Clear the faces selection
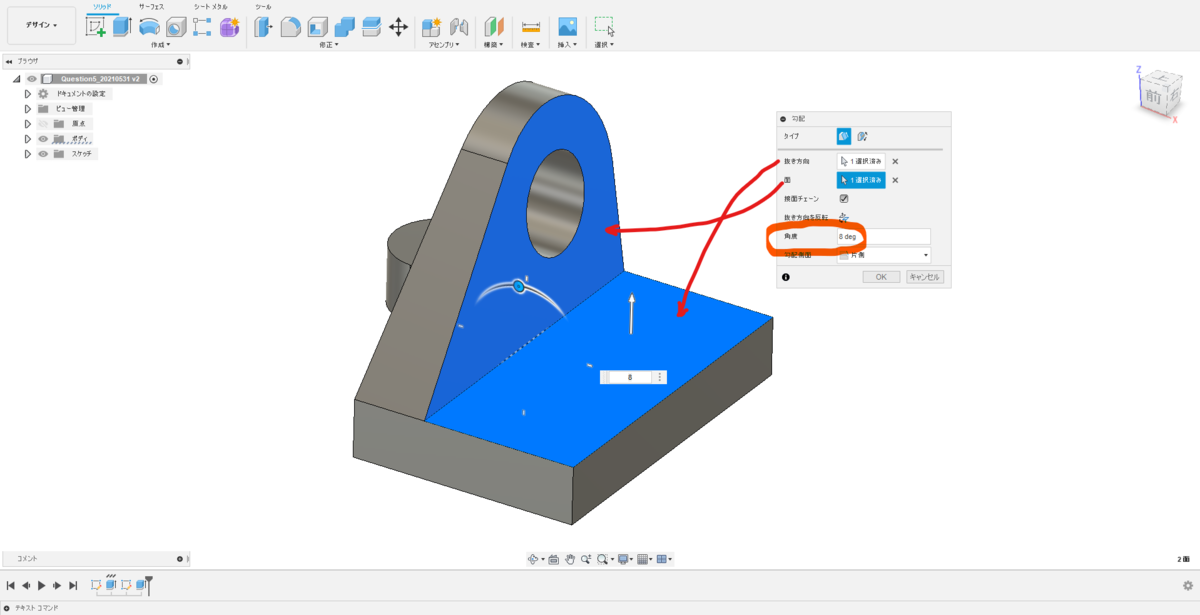The image size is (1200, 615). coord(895,180)
